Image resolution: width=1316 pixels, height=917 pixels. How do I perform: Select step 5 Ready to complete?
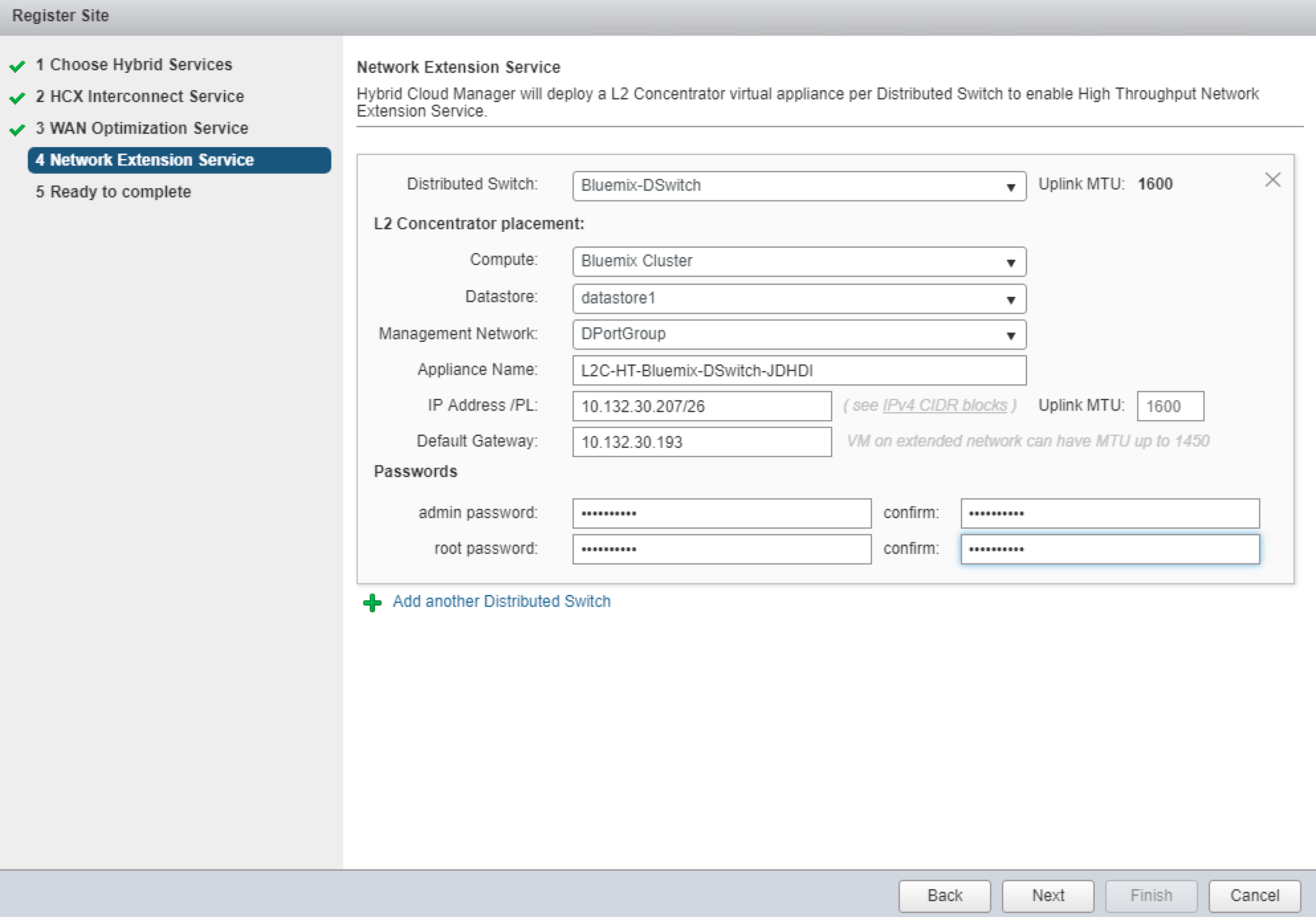pos(120,191)
